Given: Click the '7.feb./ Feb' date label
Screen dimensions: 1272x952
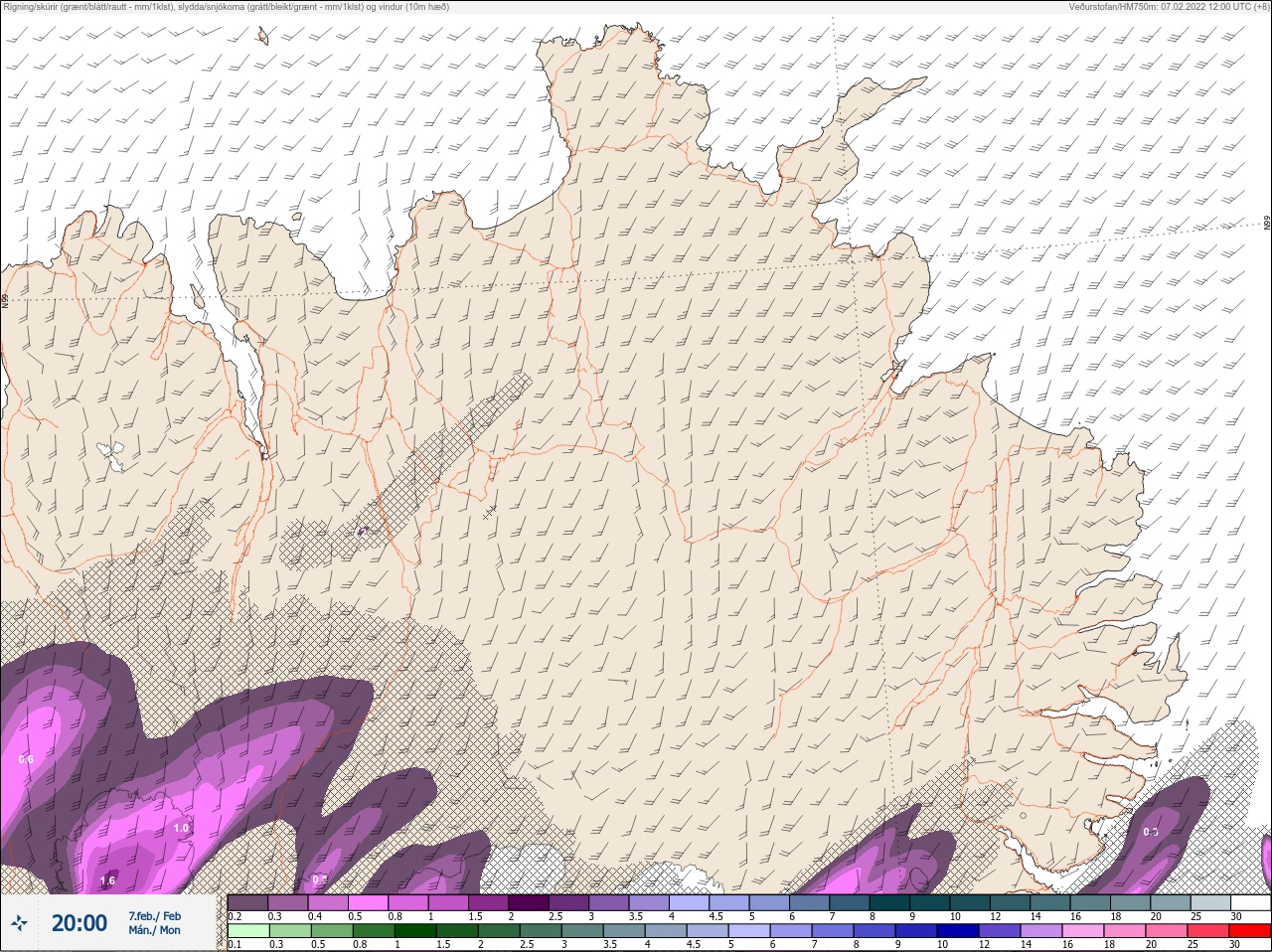Looking at the screenshot, I should coord(154,915).
